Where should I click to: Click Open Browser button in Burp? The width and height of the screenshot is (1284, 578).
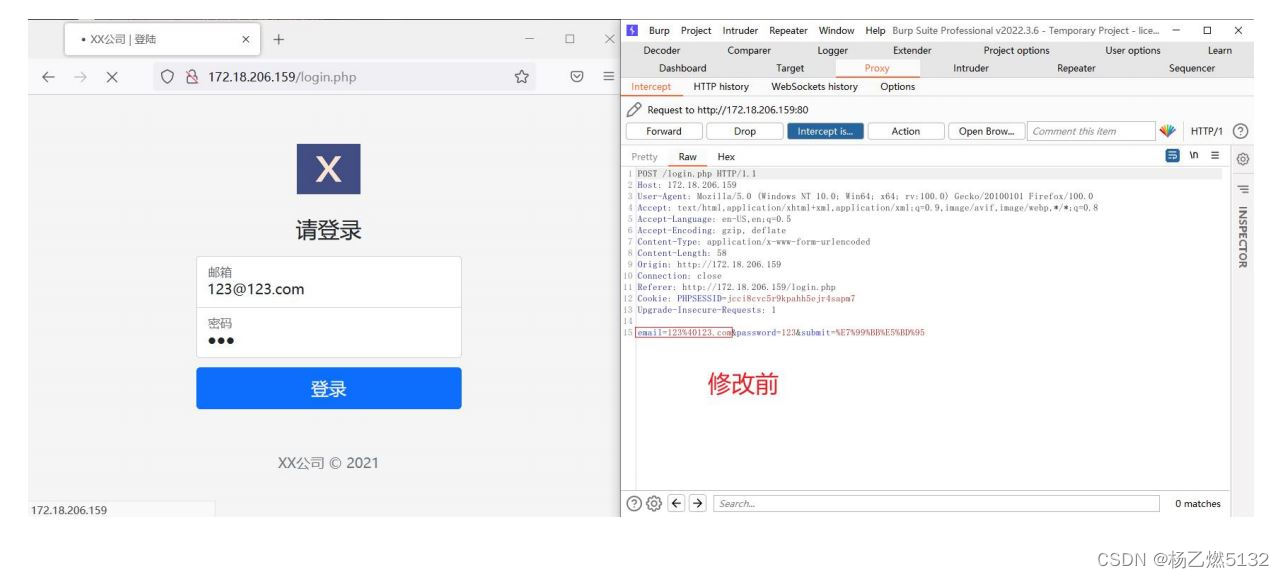pyautogui.click(x=986, y=131)
